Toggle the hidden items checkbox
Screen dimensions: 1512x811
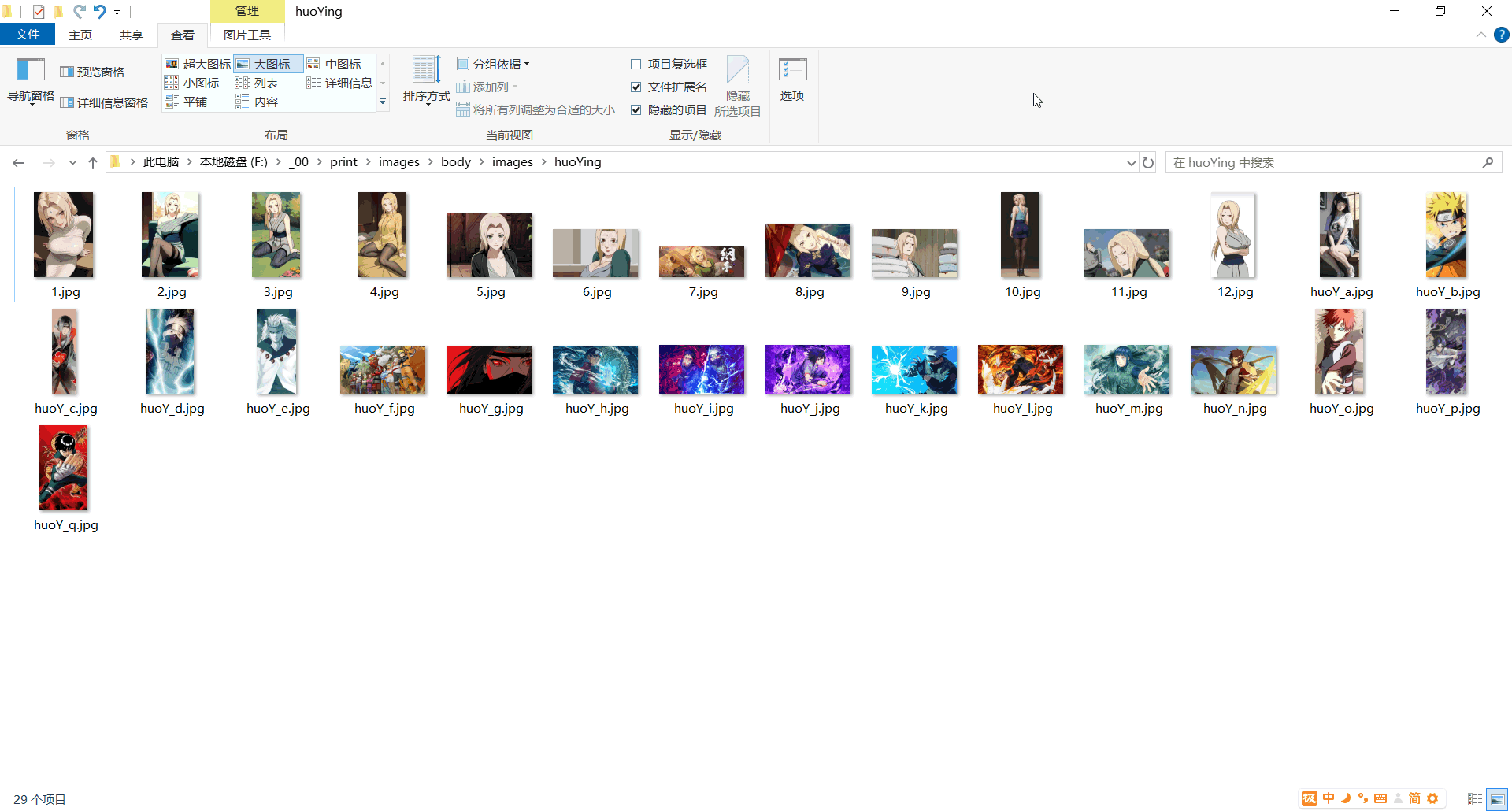point(636,109)
